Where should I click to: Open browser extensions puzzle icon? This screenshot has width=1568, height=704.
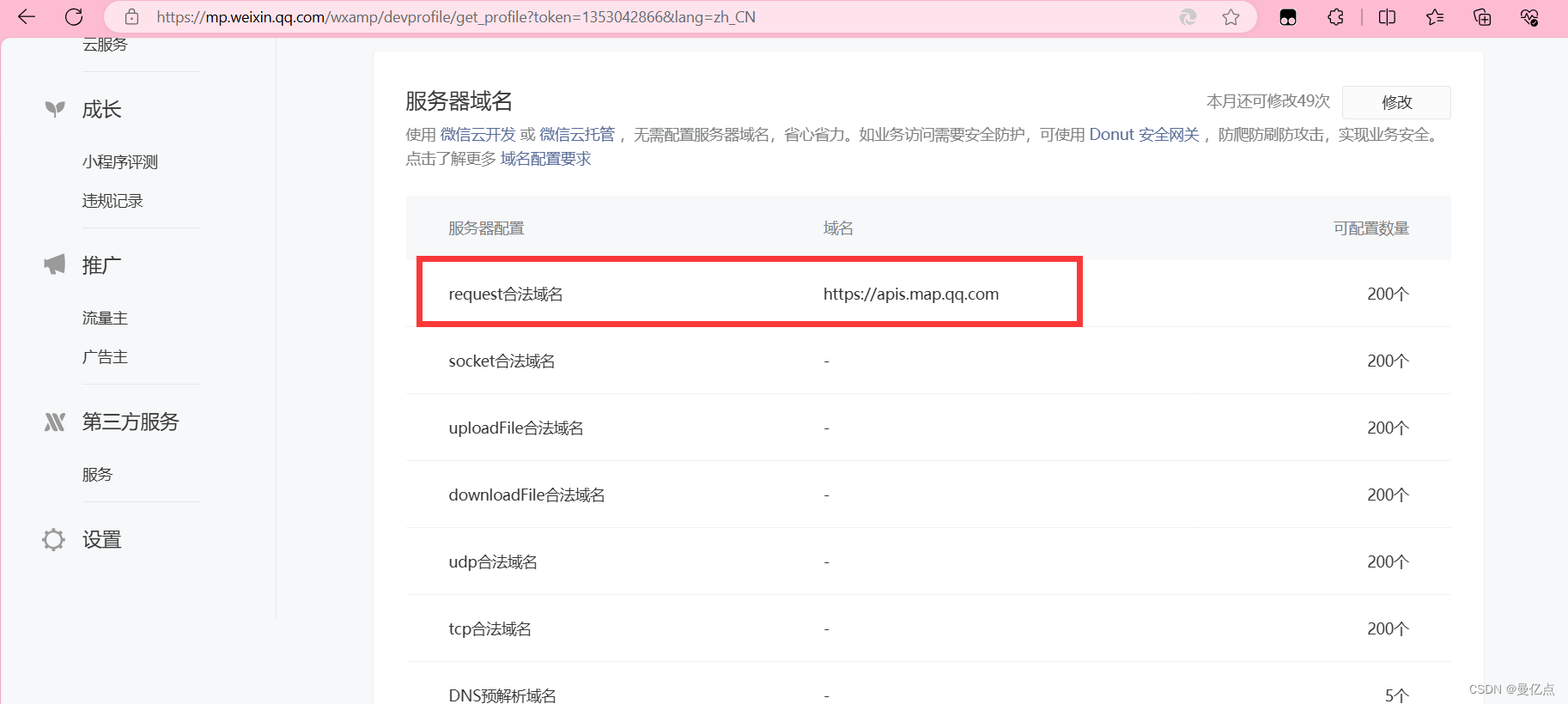pyautogui.click(x=1335, y=17)
